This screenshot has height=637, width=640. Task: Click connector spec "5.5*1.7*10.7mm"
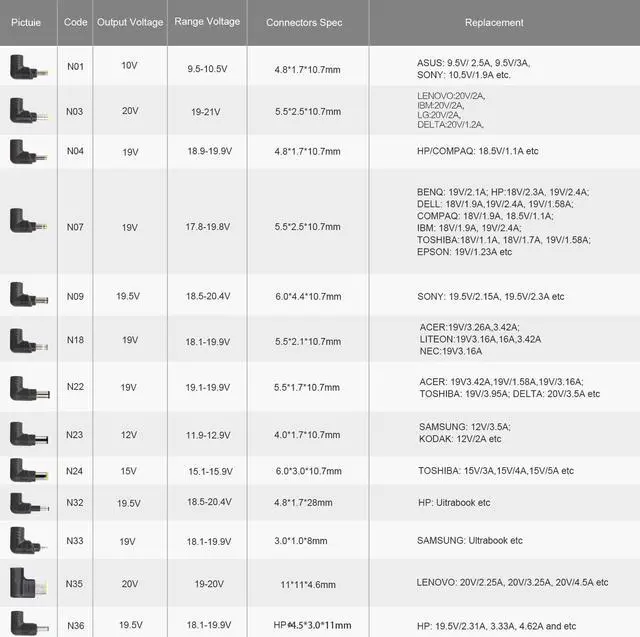tap(307, 387)
